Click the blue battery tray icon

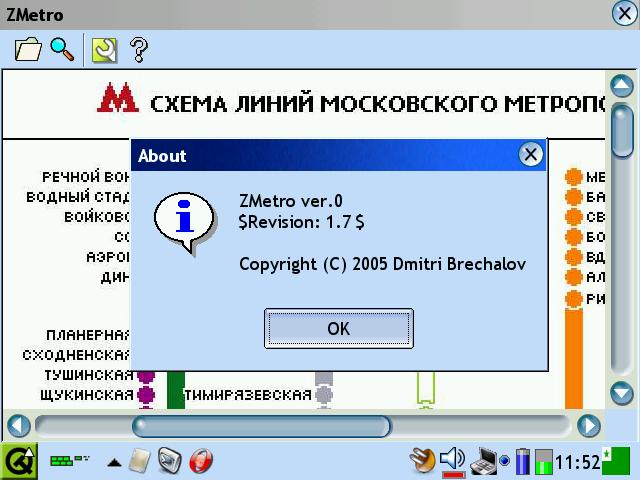[x=522, y=462]
